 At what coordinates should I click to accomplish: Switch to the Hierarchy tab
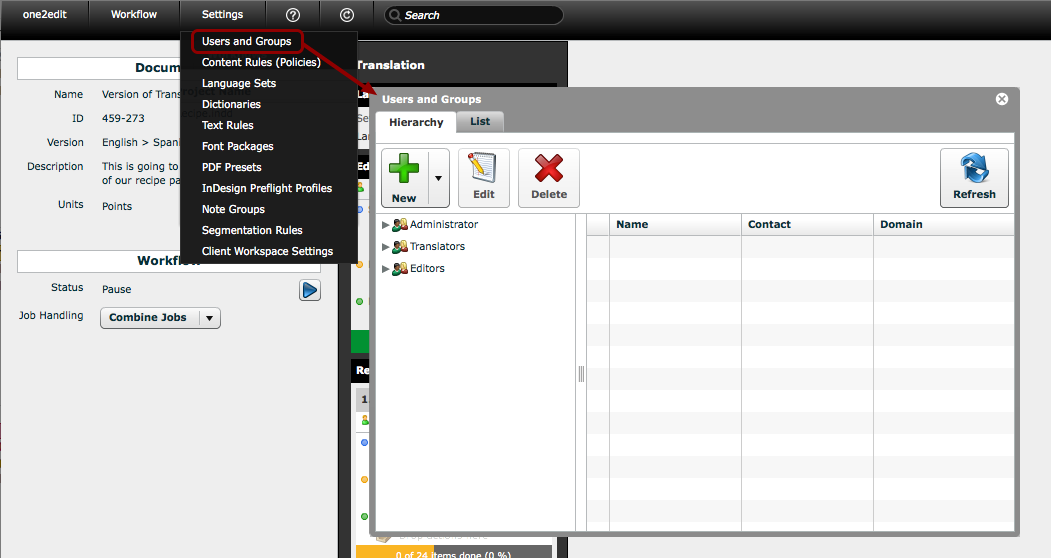point(416,122)
